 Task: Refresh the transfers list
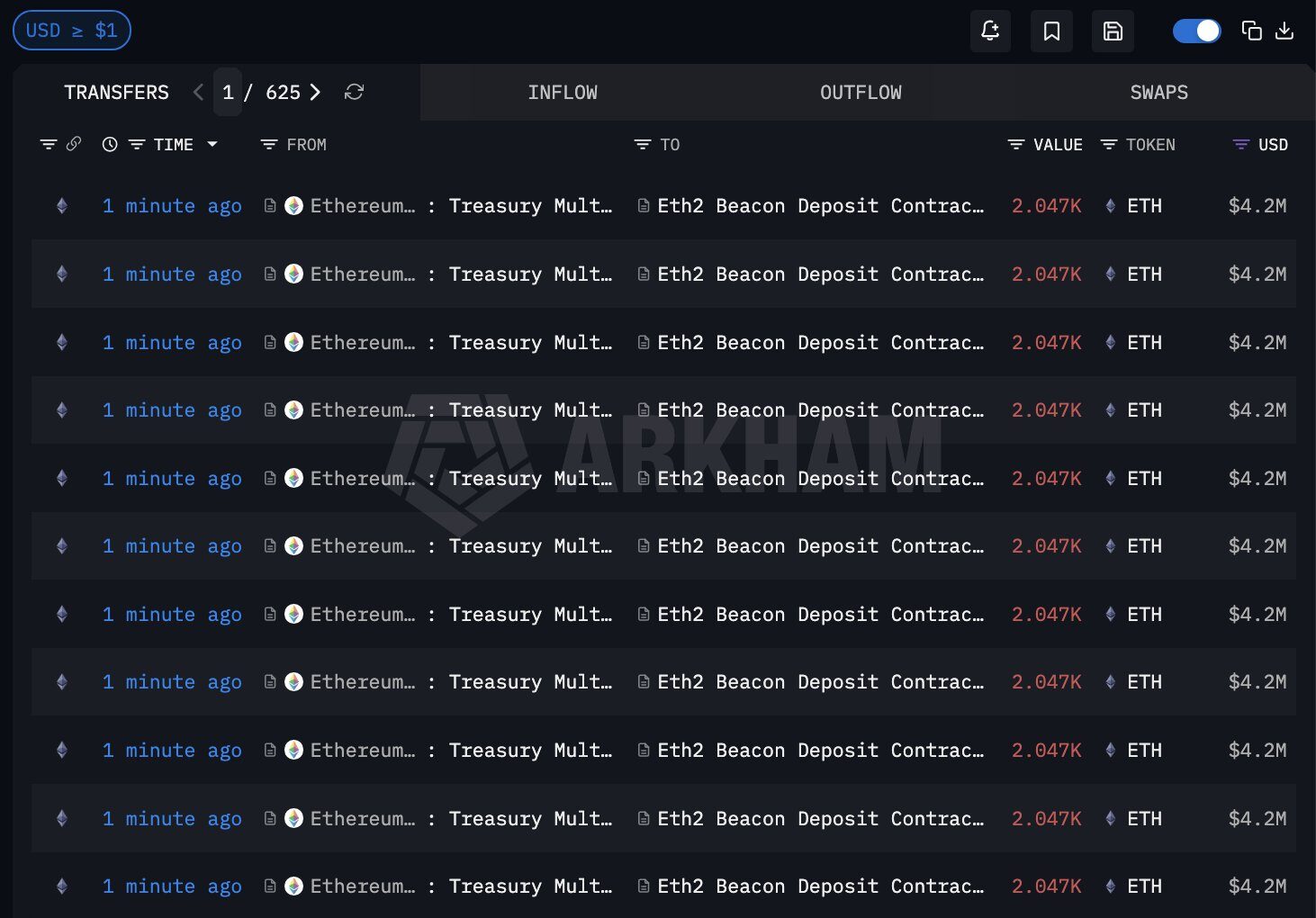click(354, 92)
